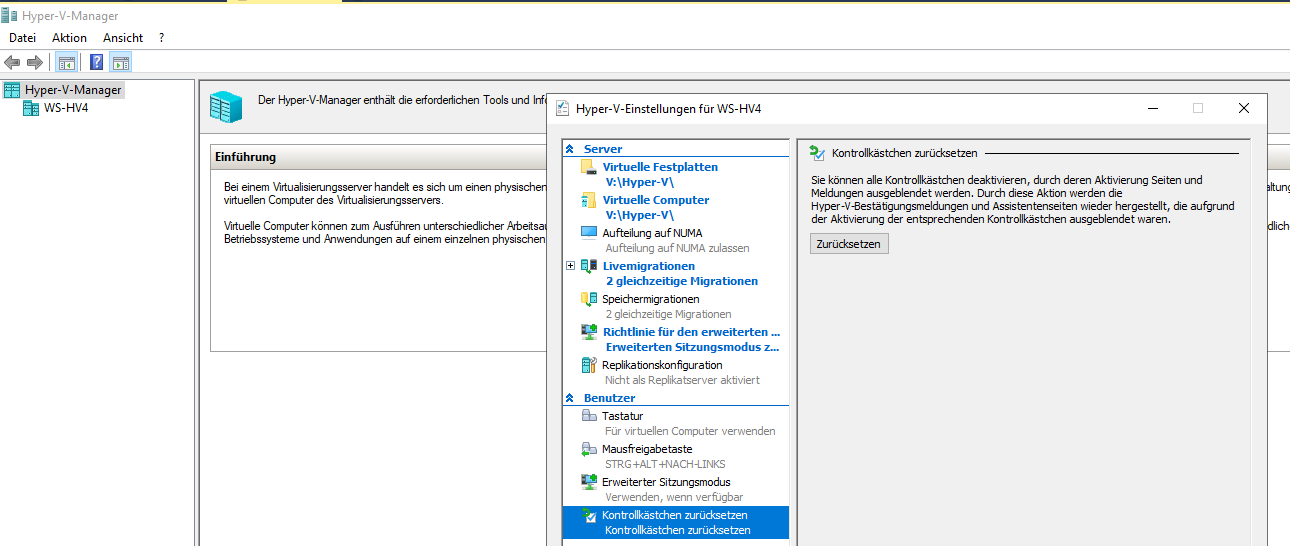Click 'STRG+ALT+NACH-LINKS' subtext

point(665,464)
